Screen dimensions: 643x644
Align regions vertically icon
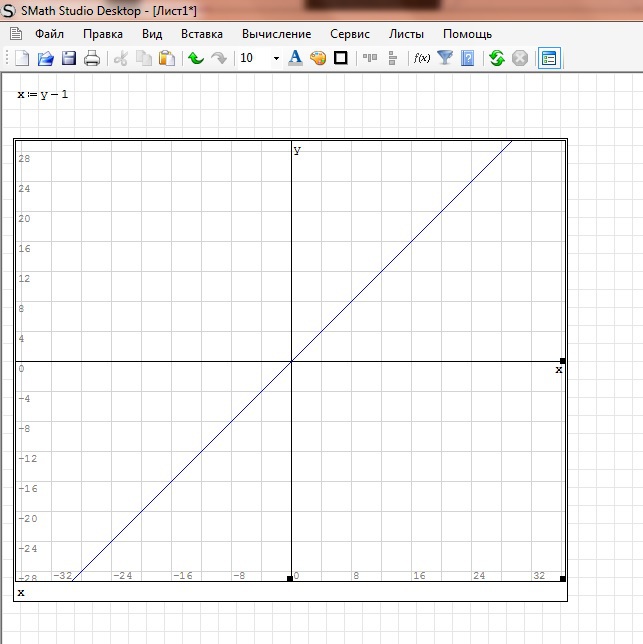[393, 58]
